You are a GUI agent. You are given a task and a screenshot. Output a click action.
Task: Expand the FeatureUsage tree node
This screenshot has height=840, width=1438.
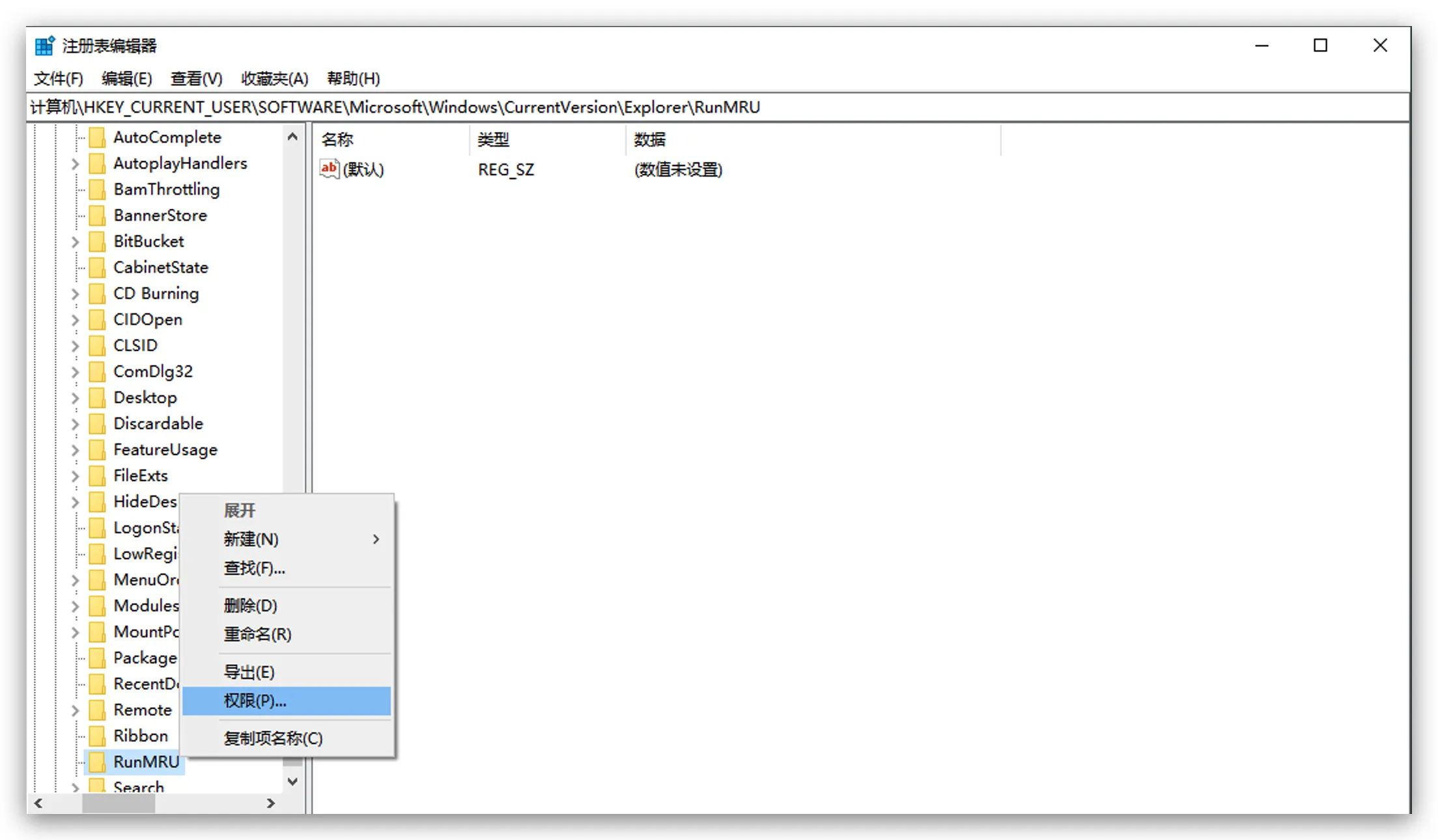click(x=75, y=451)
